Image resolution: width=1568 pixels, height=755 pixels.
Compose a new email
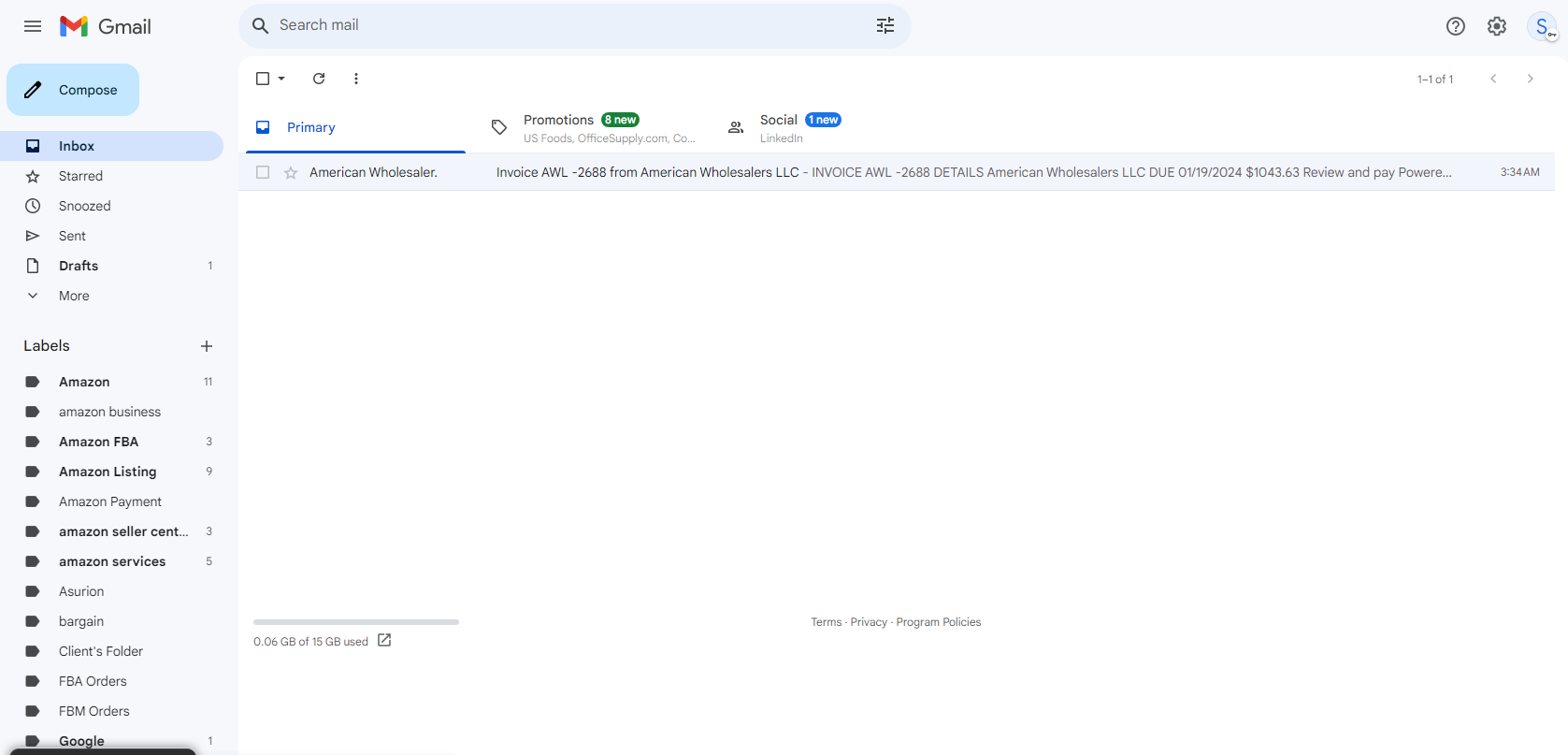(73, 90)
